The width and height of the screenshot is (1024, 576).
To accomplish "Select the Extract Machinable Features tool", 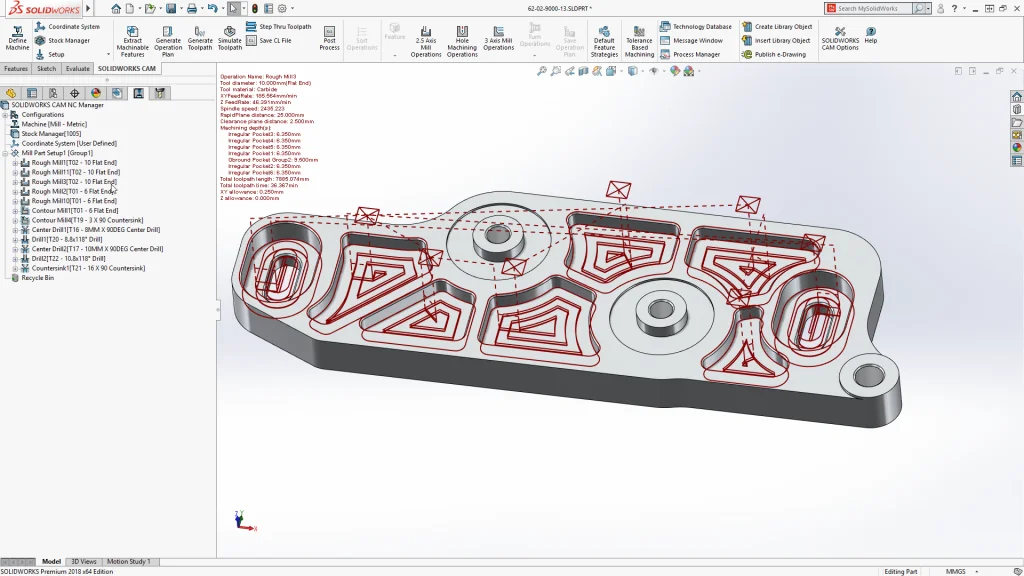I will click(x=131, y=34).
